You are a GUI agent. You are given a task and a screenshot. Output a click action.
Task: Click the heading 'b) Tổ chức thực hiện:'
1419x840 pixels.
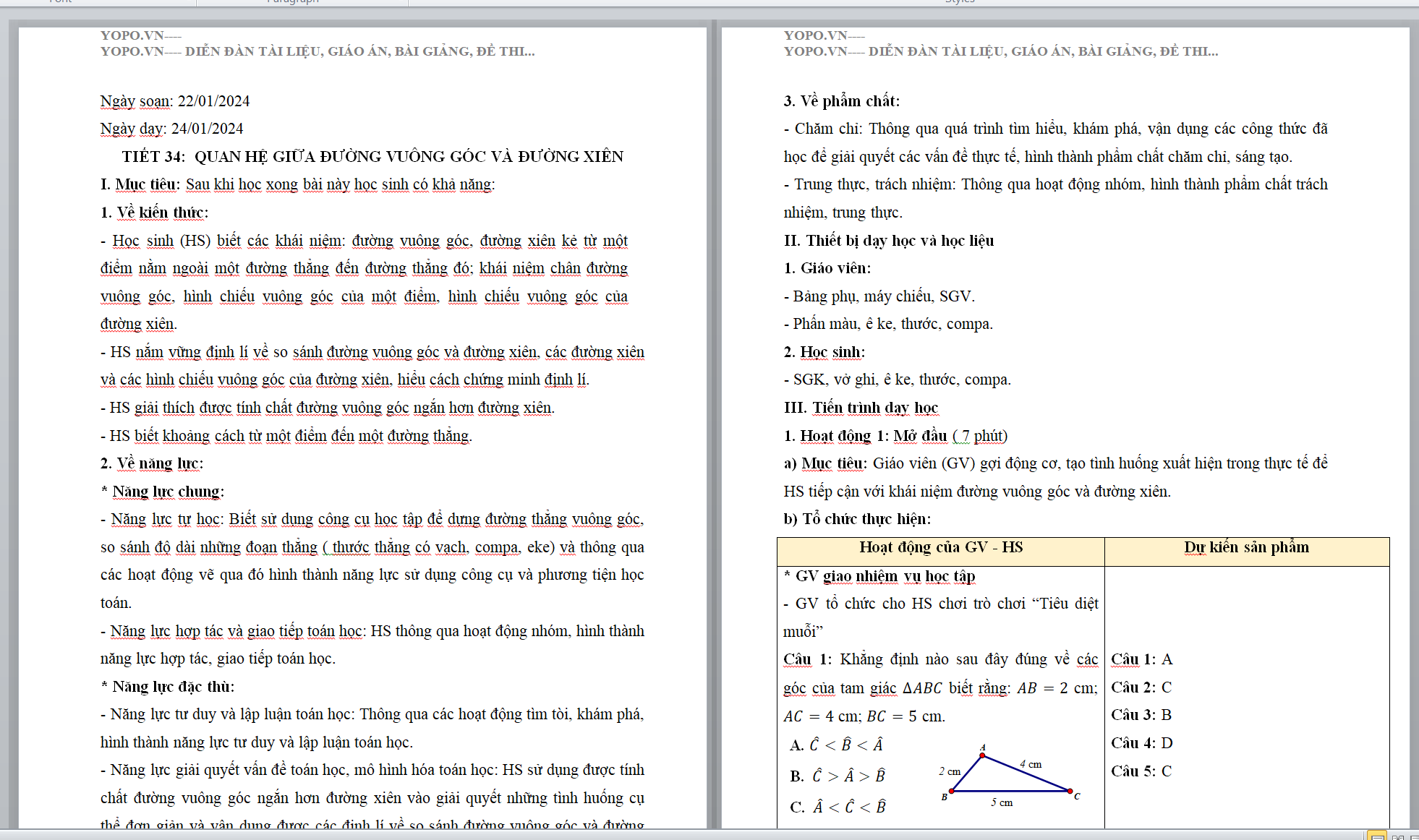pyautogui.click(x=858, y=519)
